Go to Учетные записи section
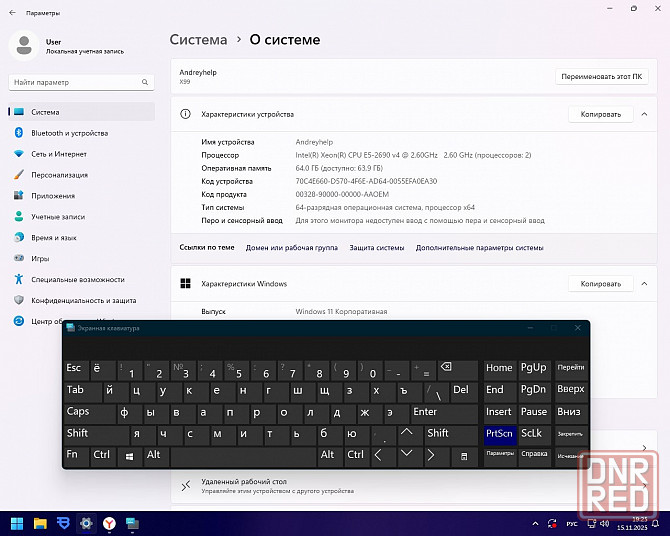 point(81,217)
